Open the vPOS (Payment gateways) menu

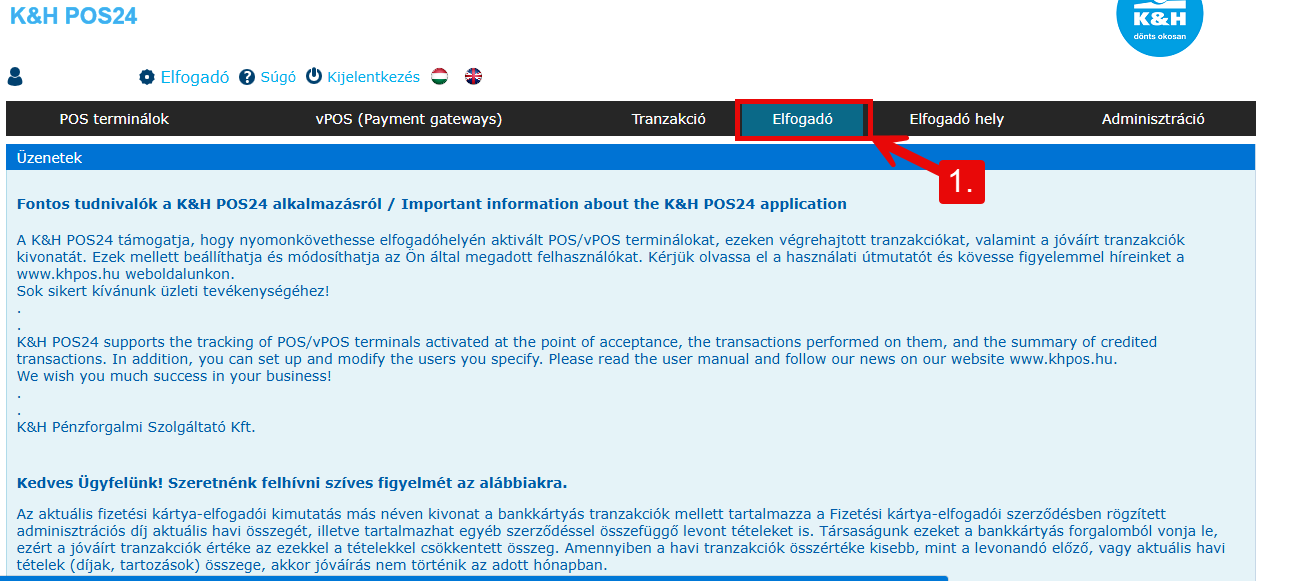tap(409, 119)
